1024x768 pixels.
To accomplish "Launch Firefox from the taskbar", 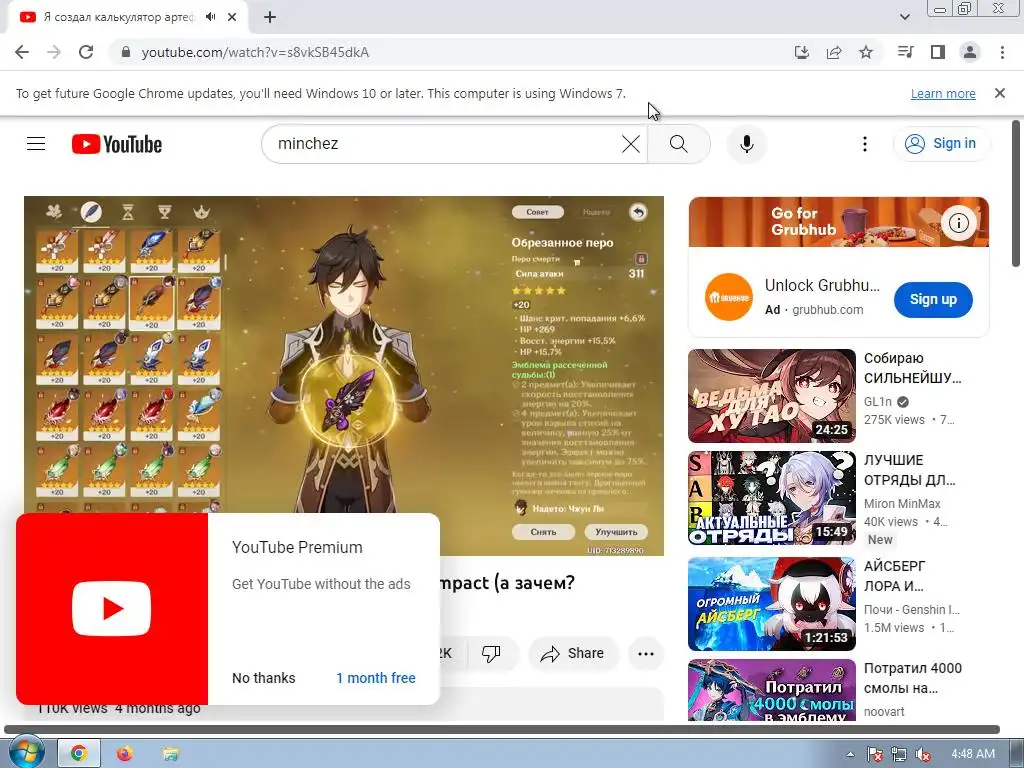I will point(124,754).
